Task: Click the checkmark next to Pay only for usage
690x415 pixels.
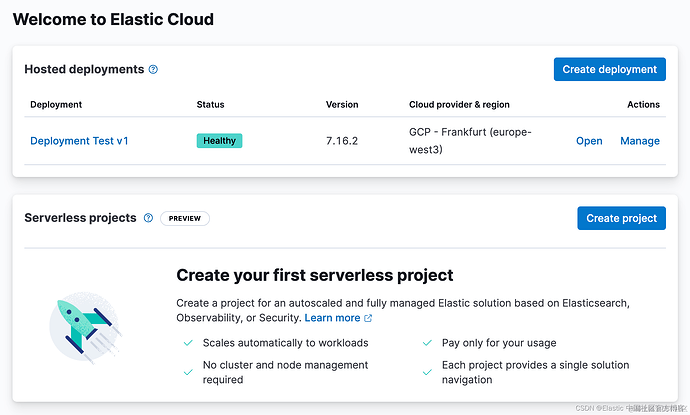Action: point(428,343)
